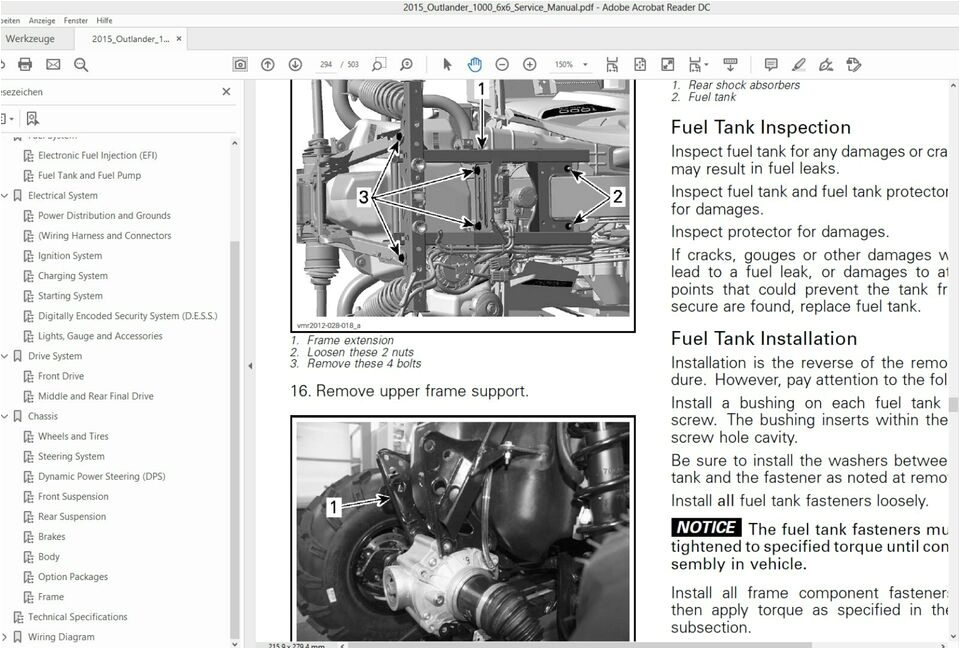This screenshot has height=649, width=960.
Task: Collapse the Electrical System bookmark group
Action: (x=5, y=196)
